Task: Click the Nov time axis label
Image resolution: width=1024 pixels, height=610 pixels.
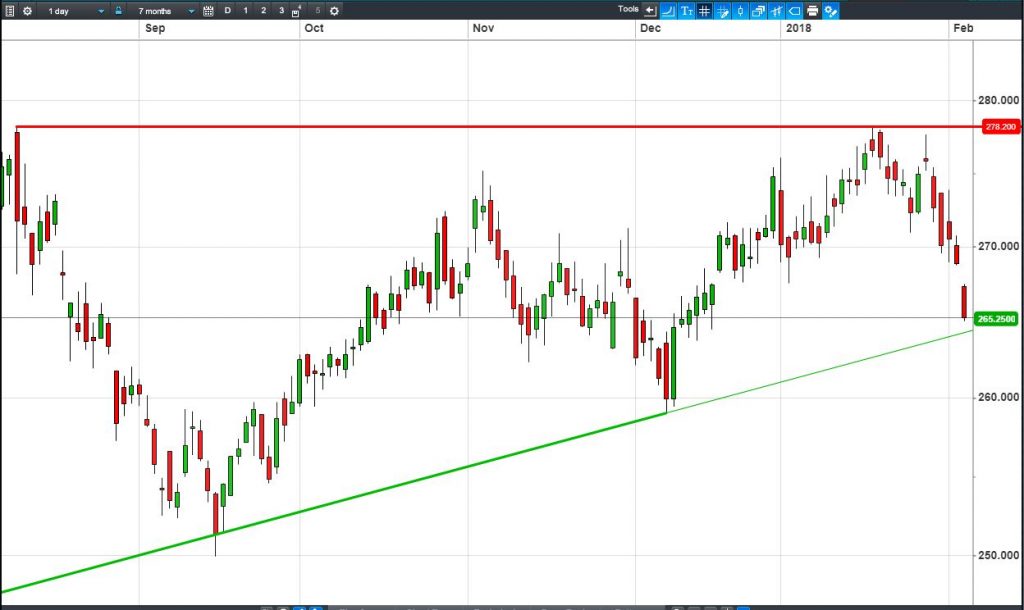Action: (x=483, y=28)
